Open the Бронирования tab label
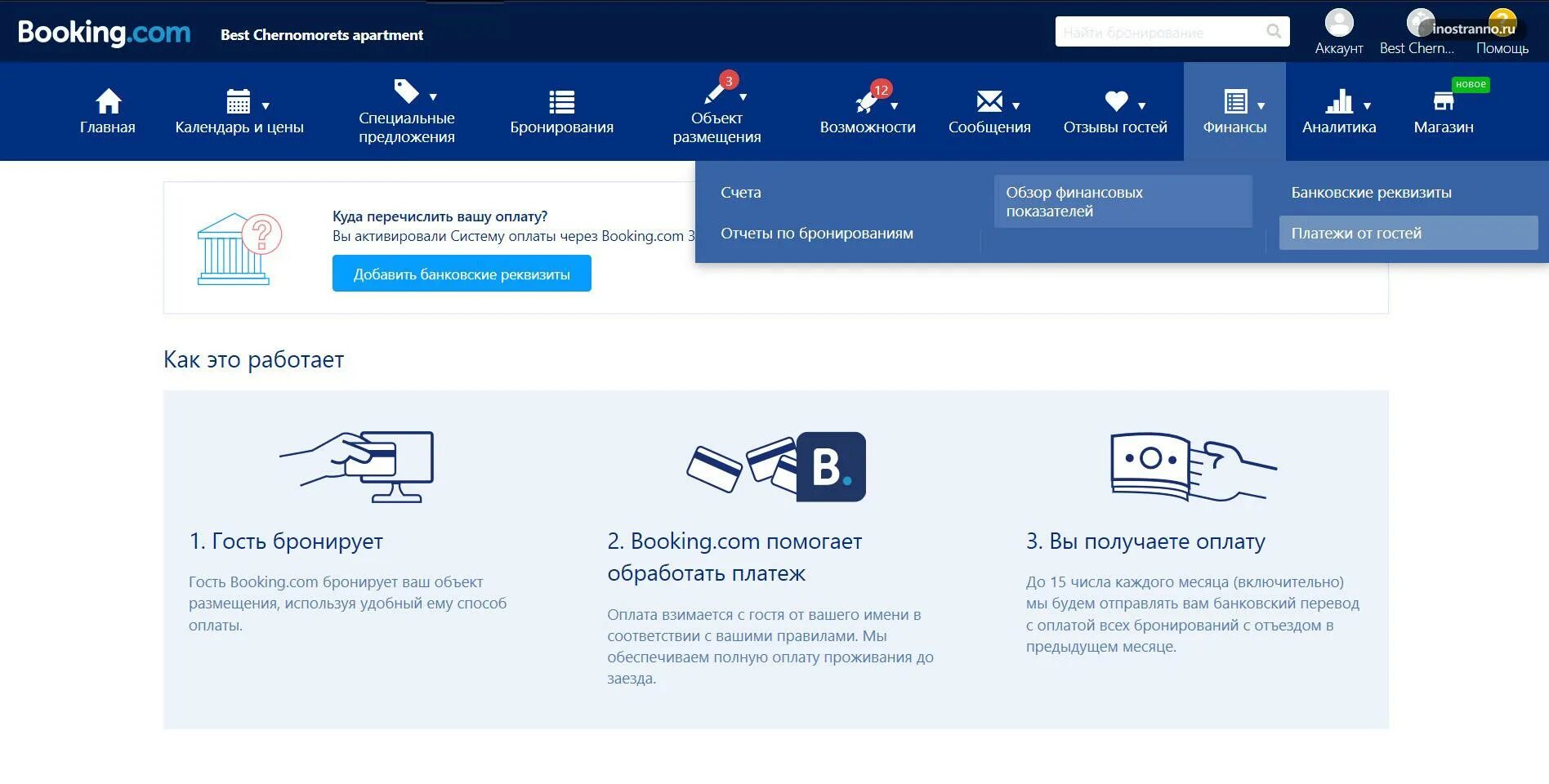This screenshot has height=784, width=1549. point(561,127)
